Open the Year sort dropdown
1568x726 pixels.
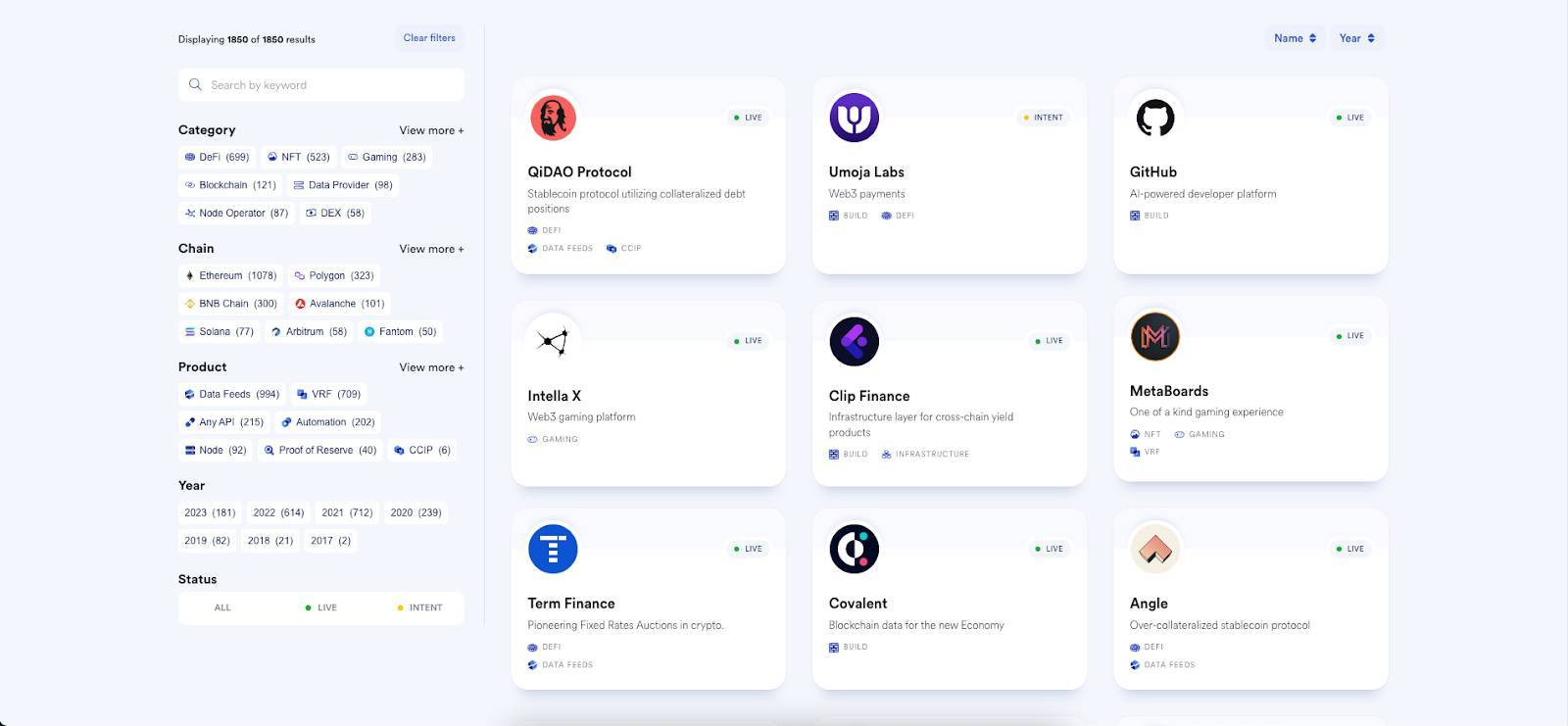point(1356,38)
